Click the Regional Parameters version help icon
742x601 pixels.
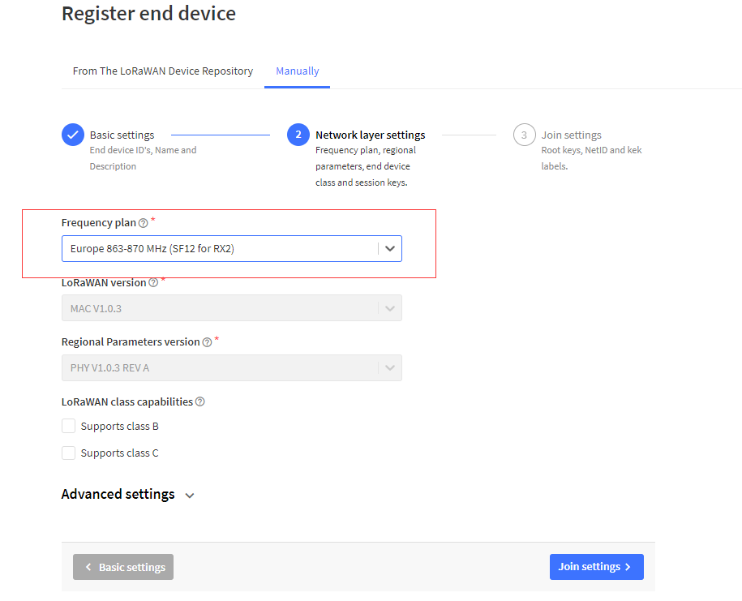point(207,342)
